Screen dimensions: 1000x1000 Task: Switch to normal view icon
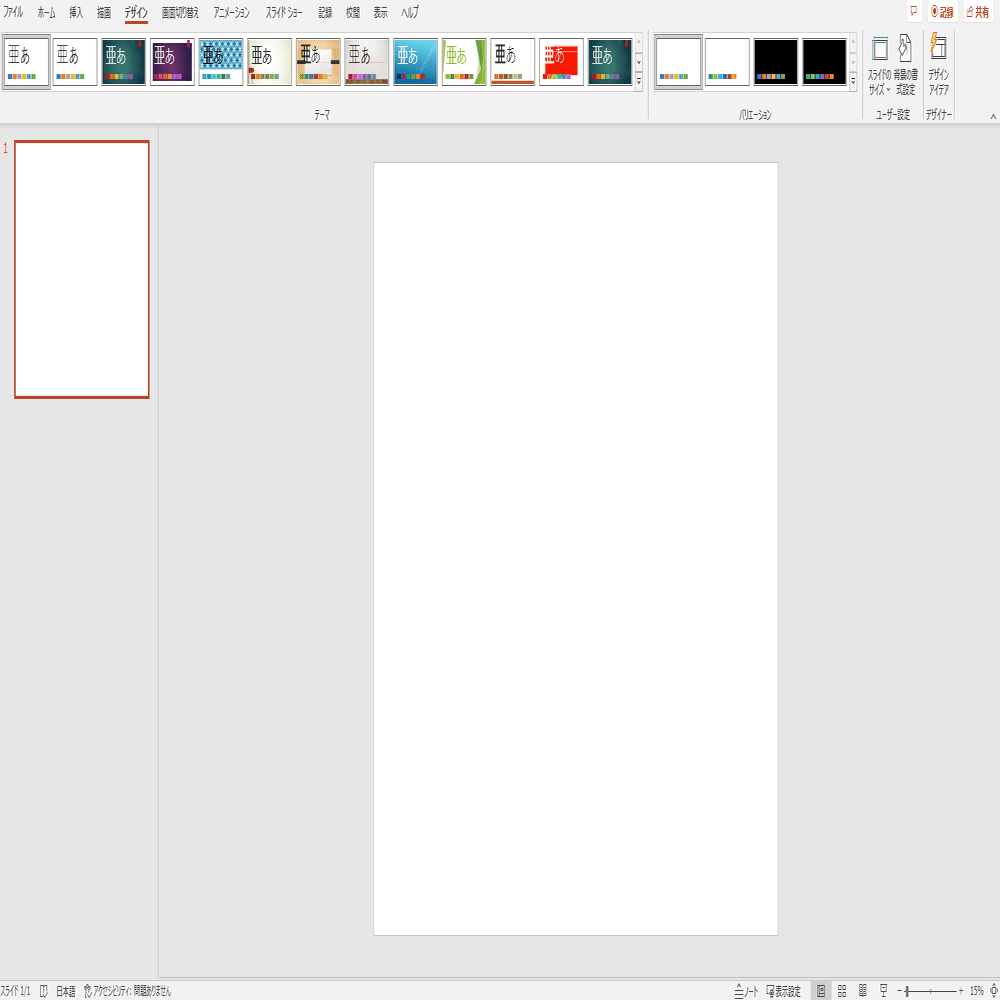821,990
